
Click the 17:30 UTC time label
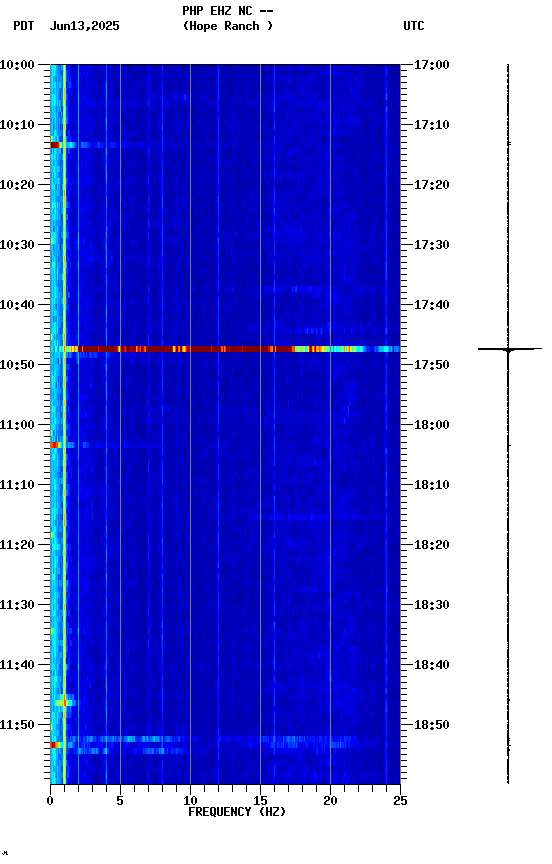tap(432, 245)
